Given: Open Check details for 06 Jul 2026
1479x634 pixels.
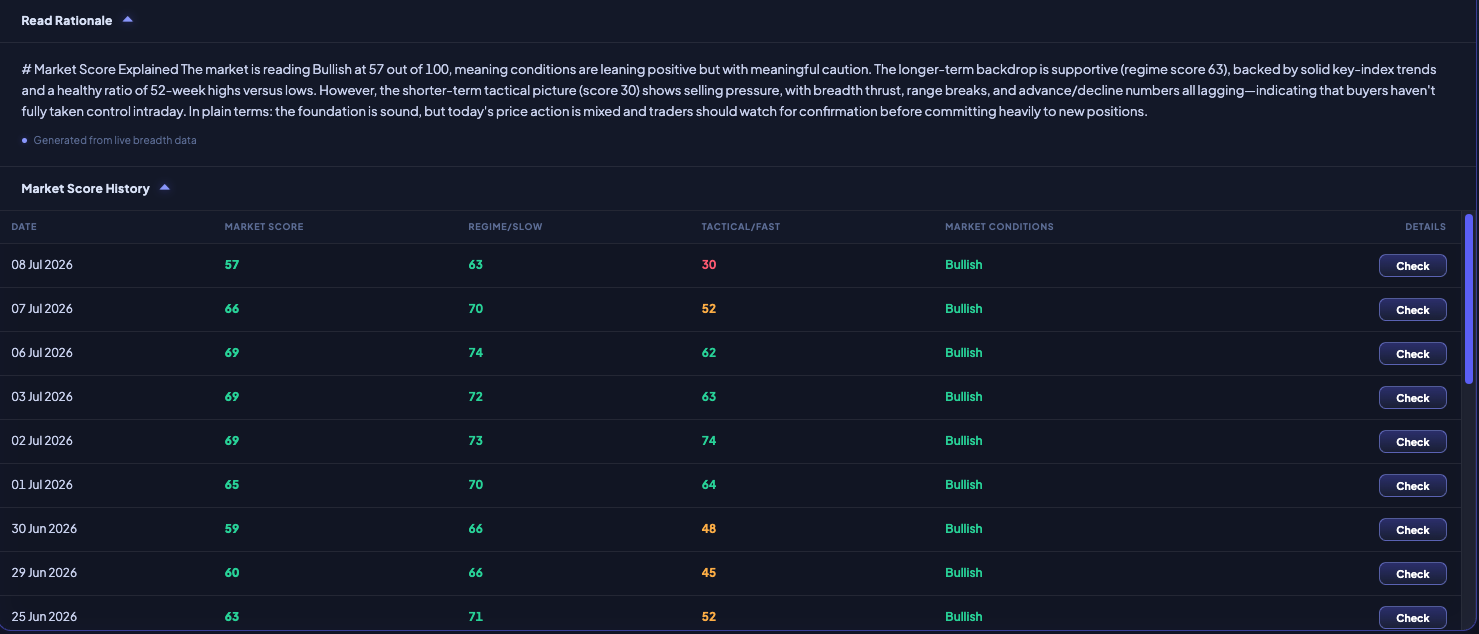Looking at the screenshot, I should [1412, 354].
